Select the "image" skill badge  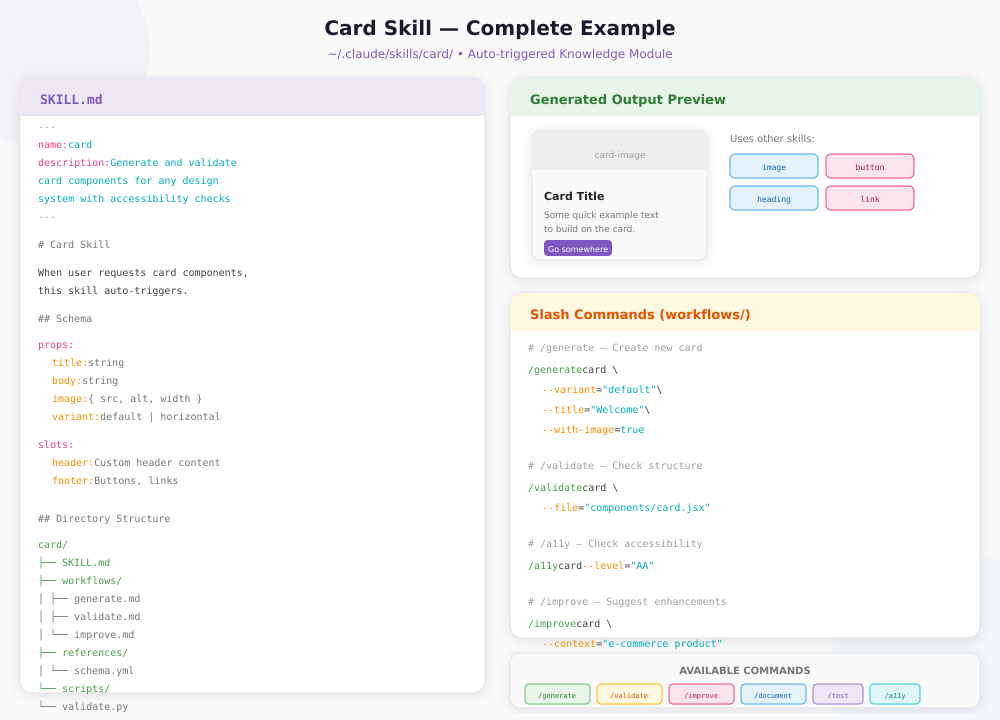pos(773,166)
